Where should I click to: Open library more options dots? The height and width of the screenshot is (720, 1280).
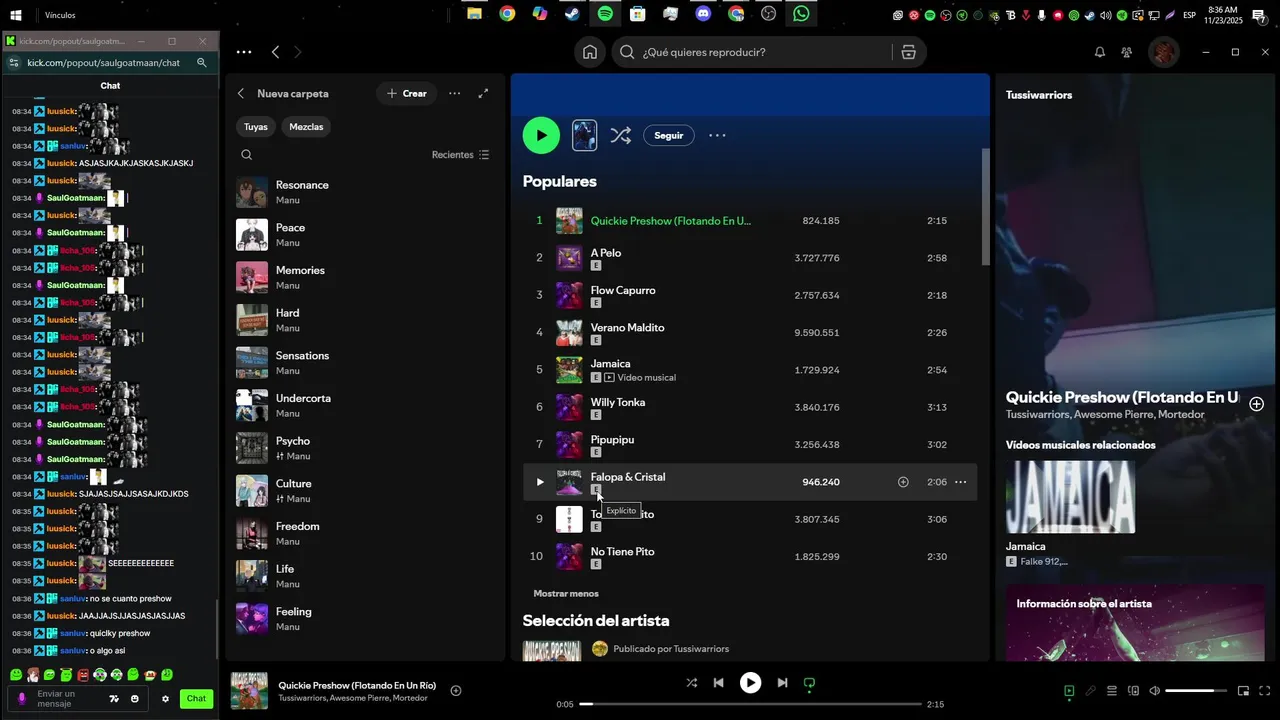click(455, 93)
